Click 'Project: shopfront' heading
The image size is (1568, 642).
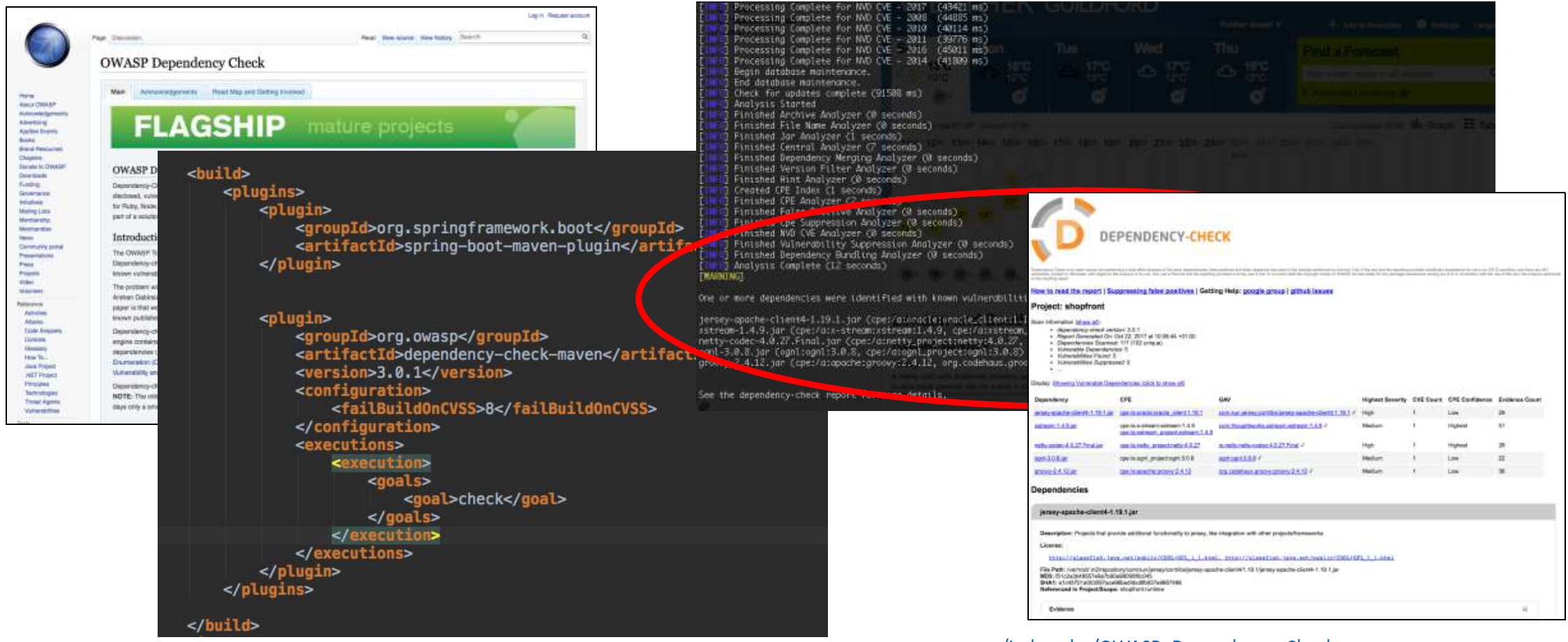point(1067,306)
